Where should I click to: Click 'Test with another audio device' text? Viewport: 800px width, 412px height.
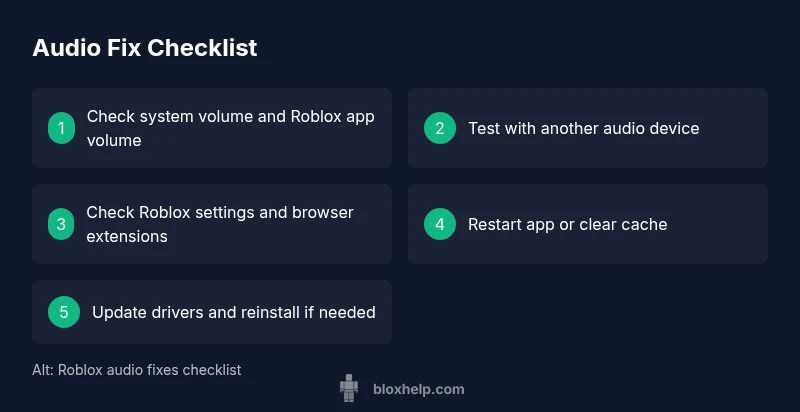583,128
